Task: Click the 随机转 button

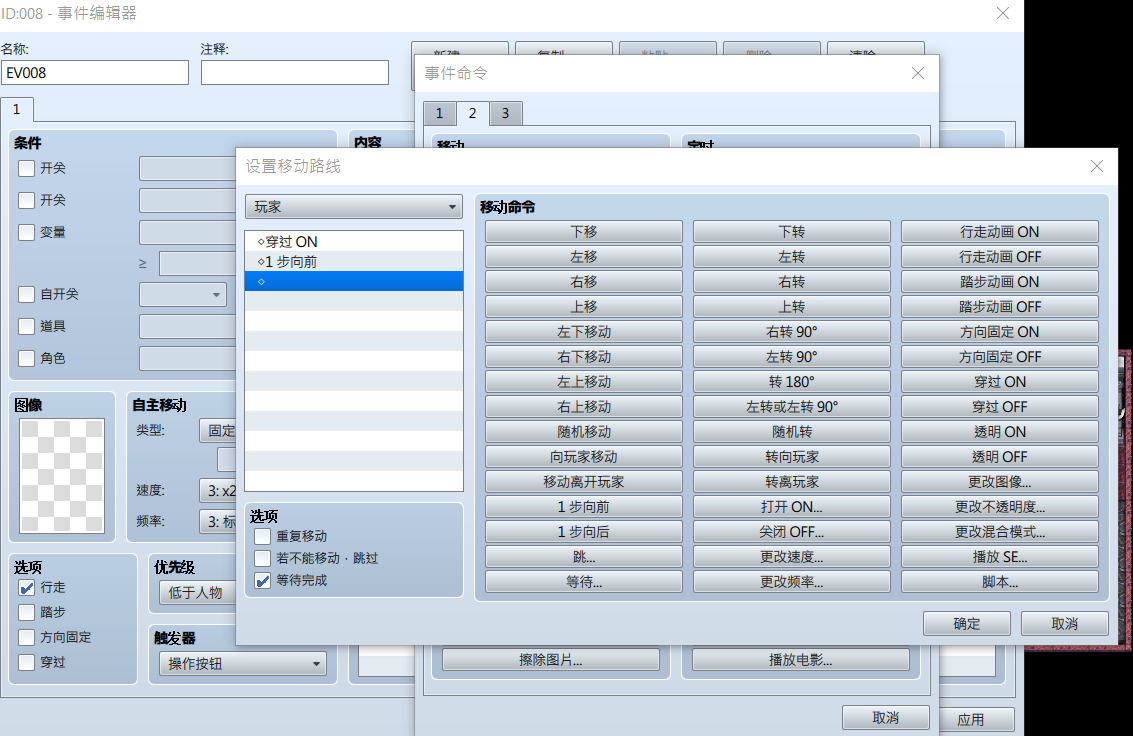Action: [x=791, y=432]
